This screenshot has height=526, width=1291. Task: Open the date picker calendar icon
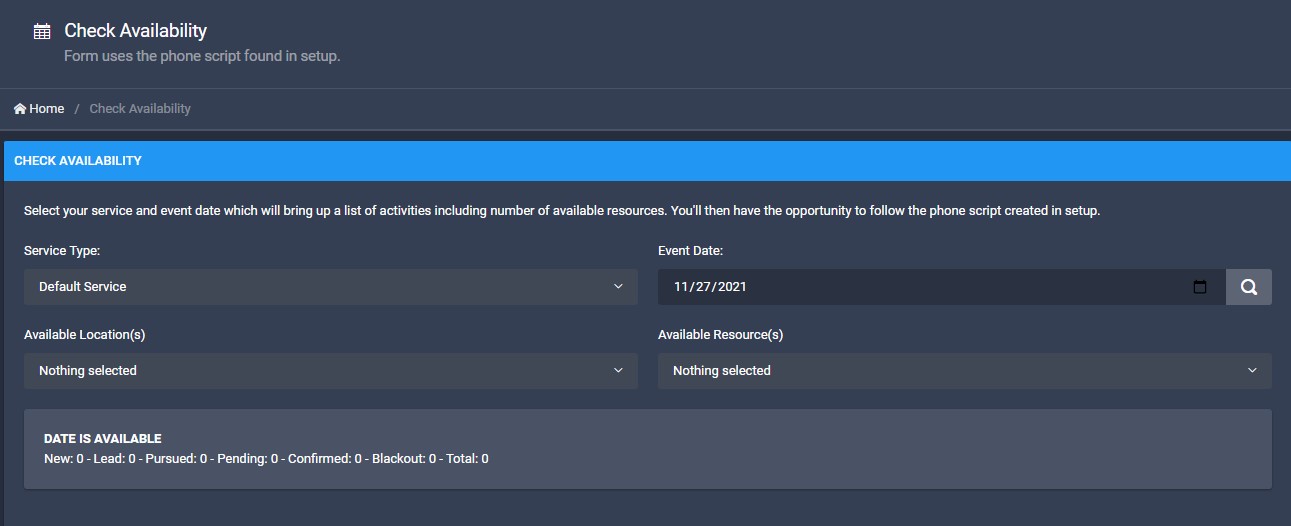pos(1200,287)
